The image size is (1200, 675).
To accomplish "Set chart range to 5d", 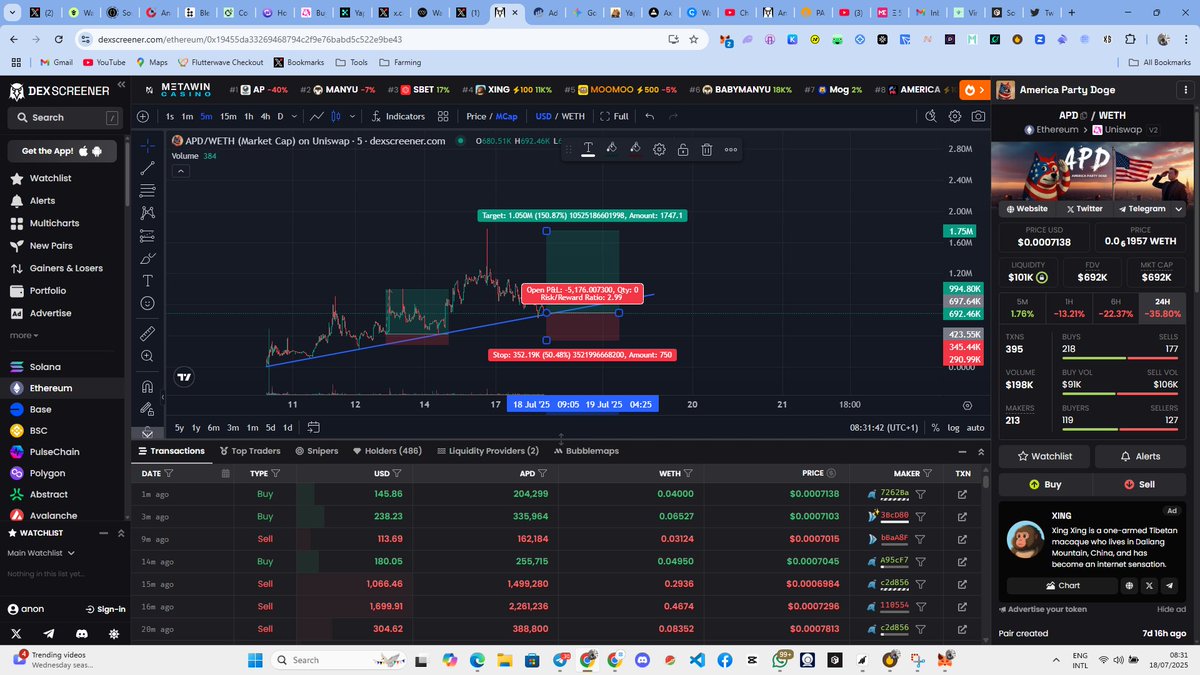I will (270, 427).
